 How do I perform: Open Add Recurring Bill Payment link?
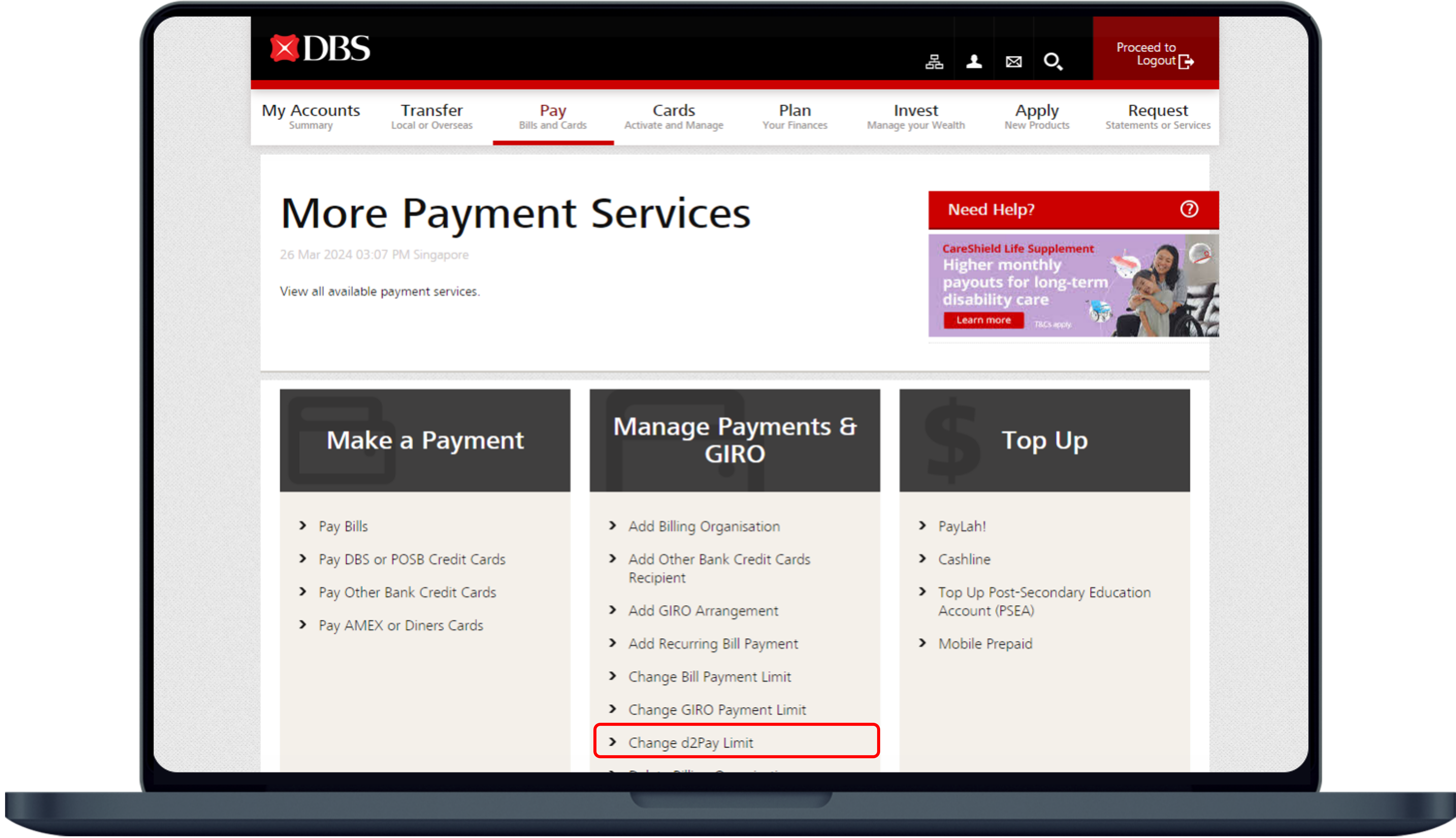713,643
